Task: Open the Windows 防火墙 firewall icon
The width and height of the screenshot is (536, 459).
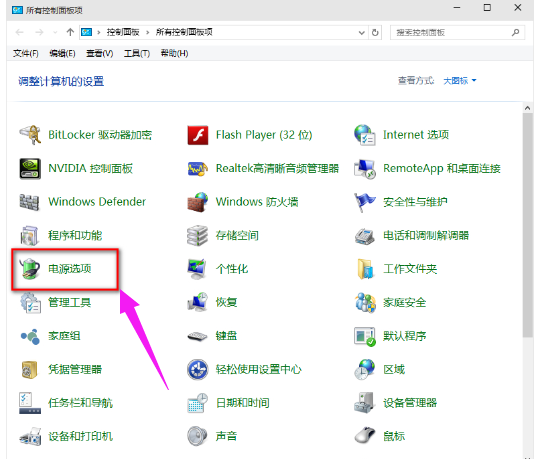Action: 198,202
